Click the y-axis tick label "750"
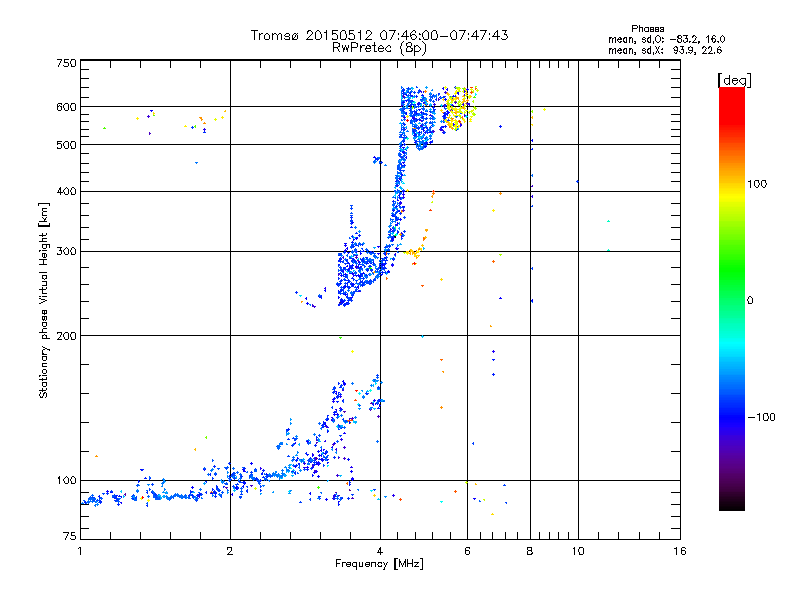Image resolution: width=800 pixels, height=600 pixels. coord(66,63)
